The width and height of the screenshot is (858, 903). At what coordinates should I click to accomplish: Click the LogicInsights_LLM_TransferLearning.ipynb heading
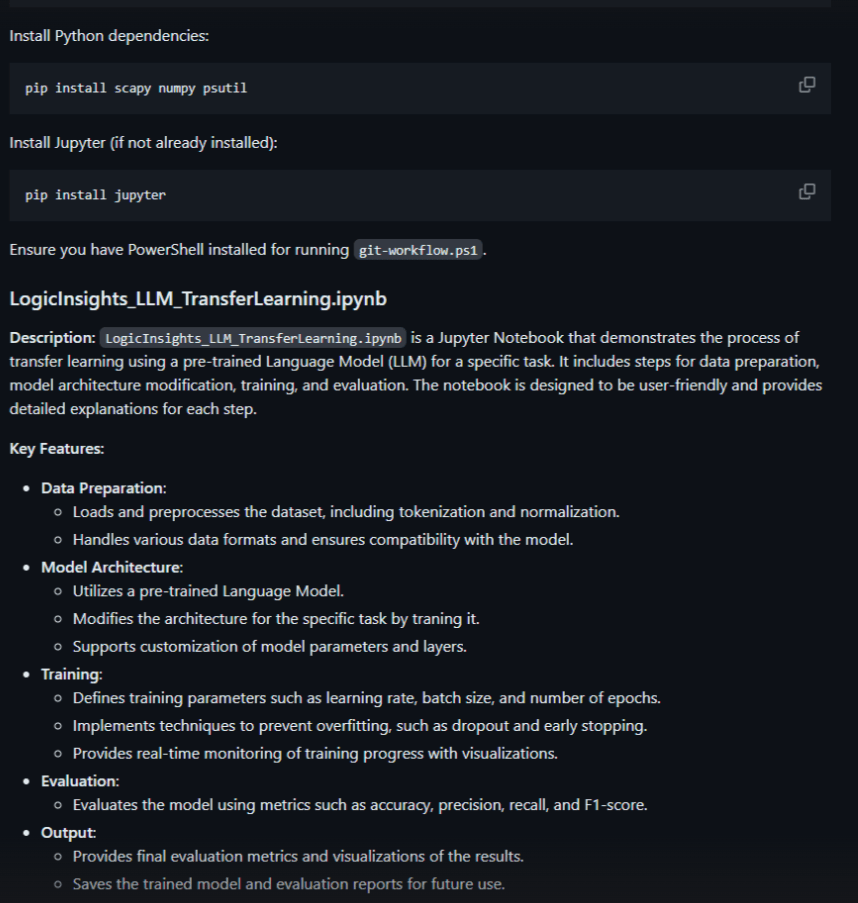coord(198,299)
